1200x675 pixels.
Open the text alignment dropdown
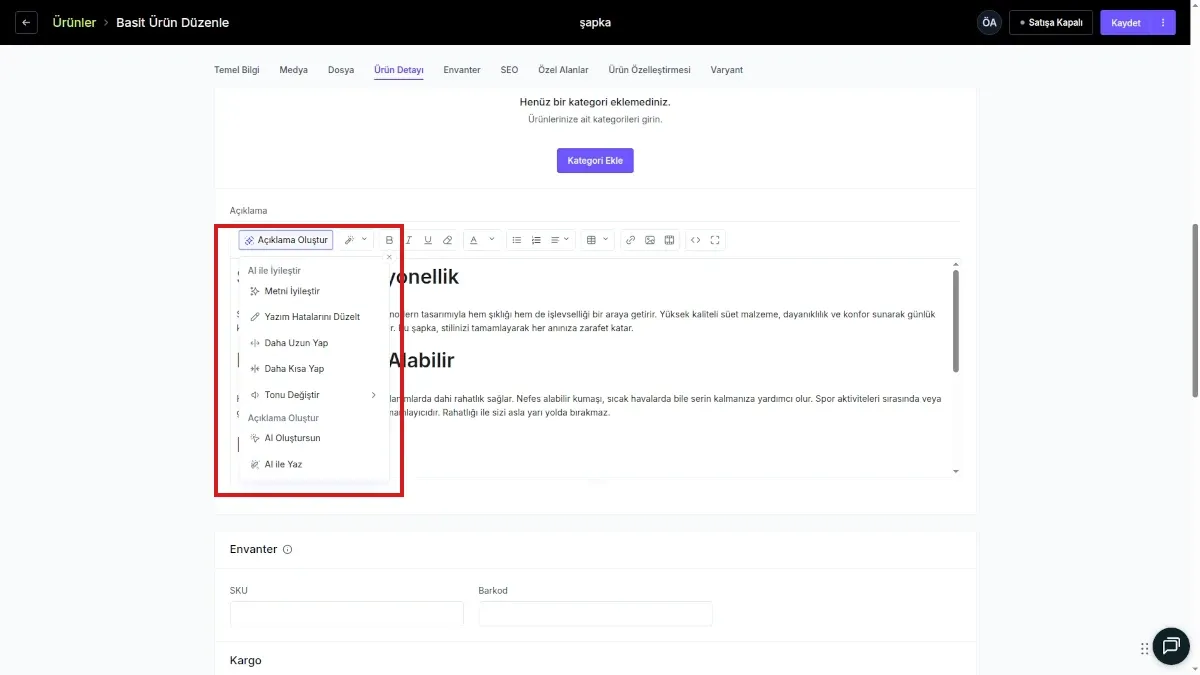click(x=560, y=240)
